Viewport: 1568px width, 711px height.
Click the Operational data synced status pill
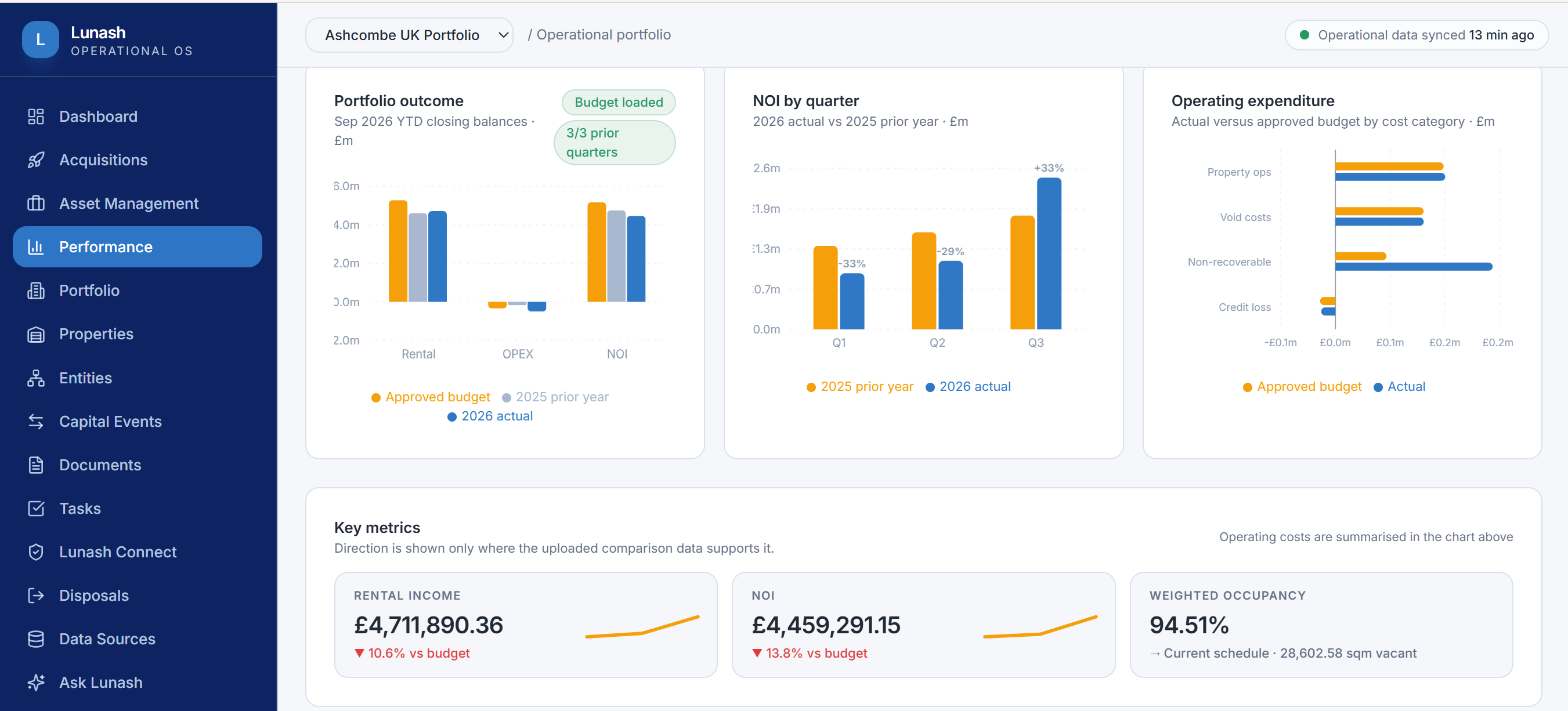click(x=1417, y=35)
